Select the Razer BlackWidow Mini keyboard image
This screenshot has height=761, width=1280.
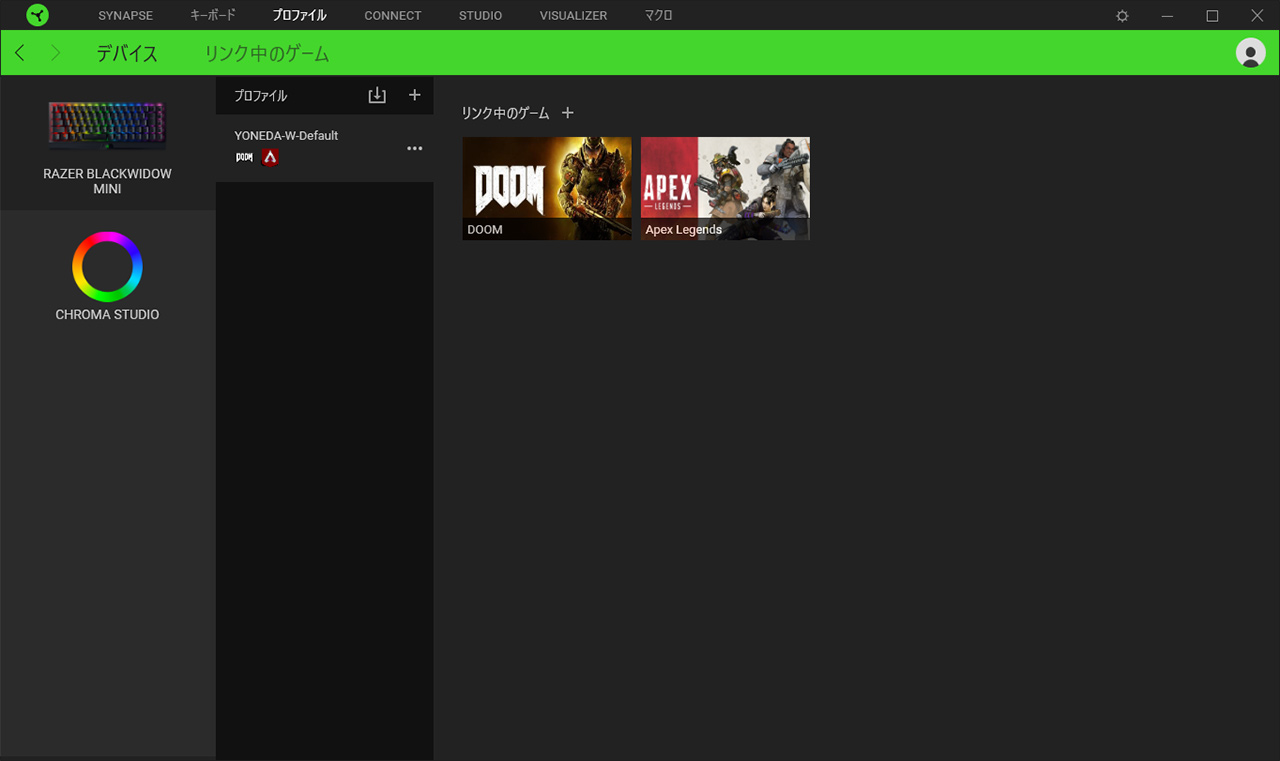pos(107,125)
